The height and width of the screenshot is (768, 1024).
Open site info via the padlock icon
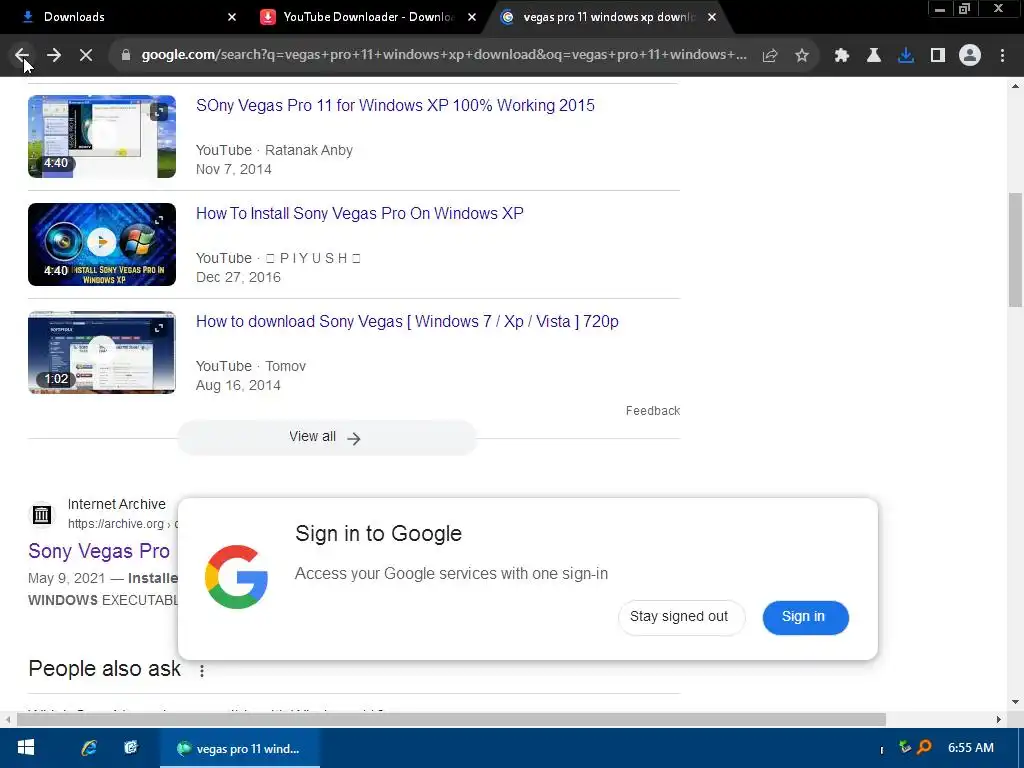[125, 56]
